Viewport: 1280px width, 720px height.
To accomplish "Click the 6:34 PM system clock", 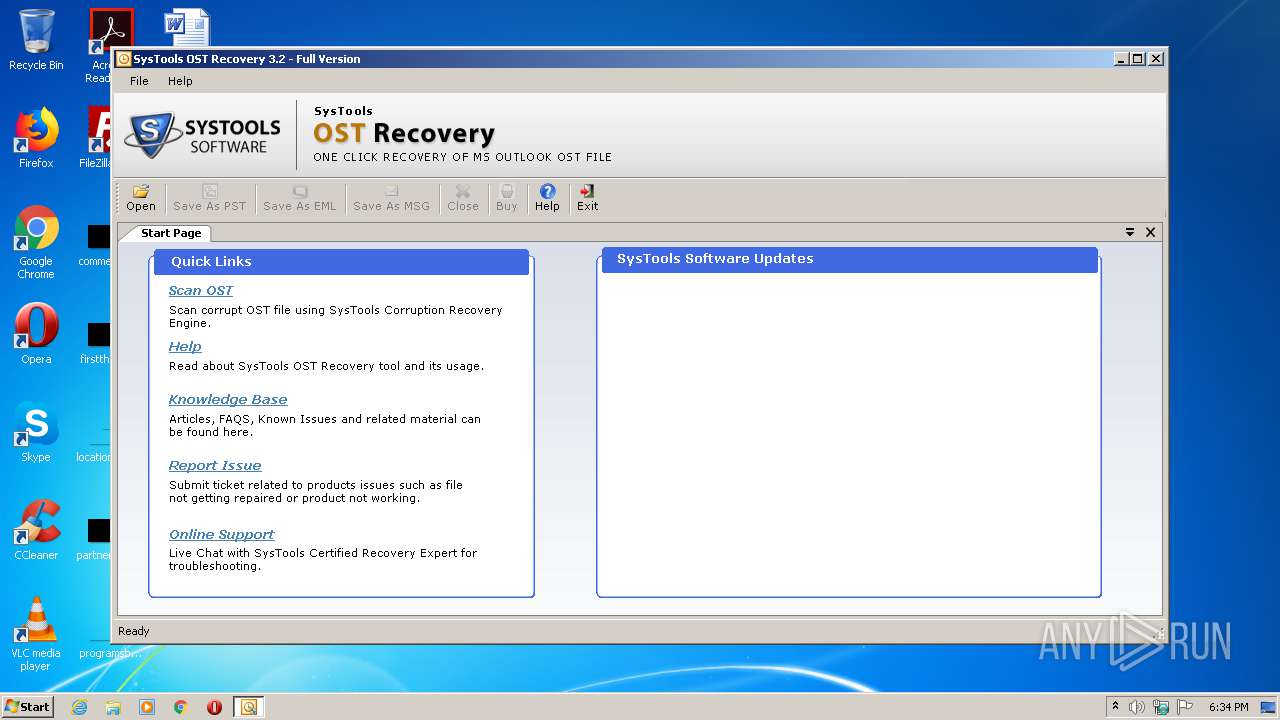I will click(1228, 707).
